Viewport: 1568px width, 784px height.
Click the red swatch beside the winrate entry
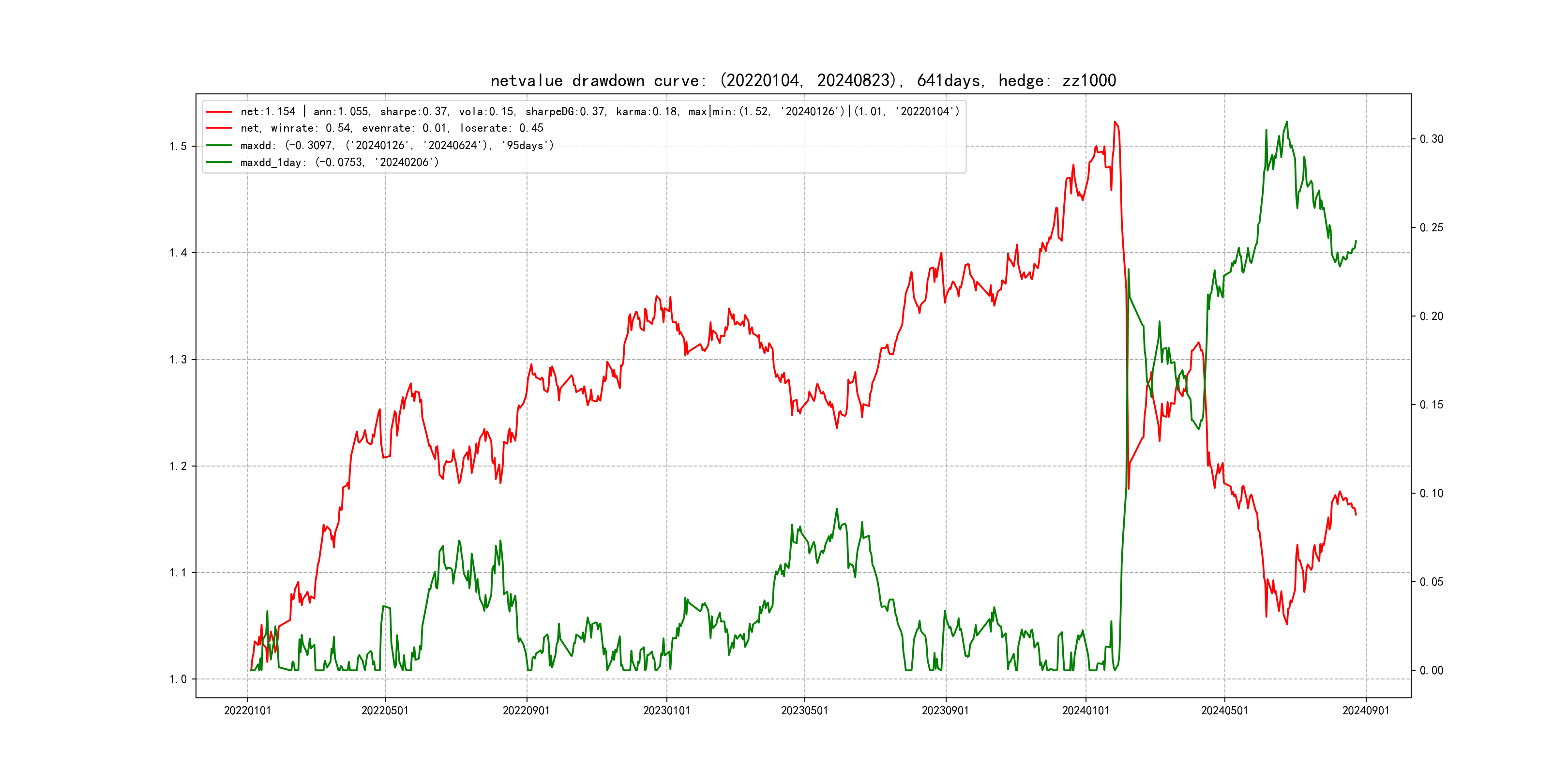[x=219, y=128]
